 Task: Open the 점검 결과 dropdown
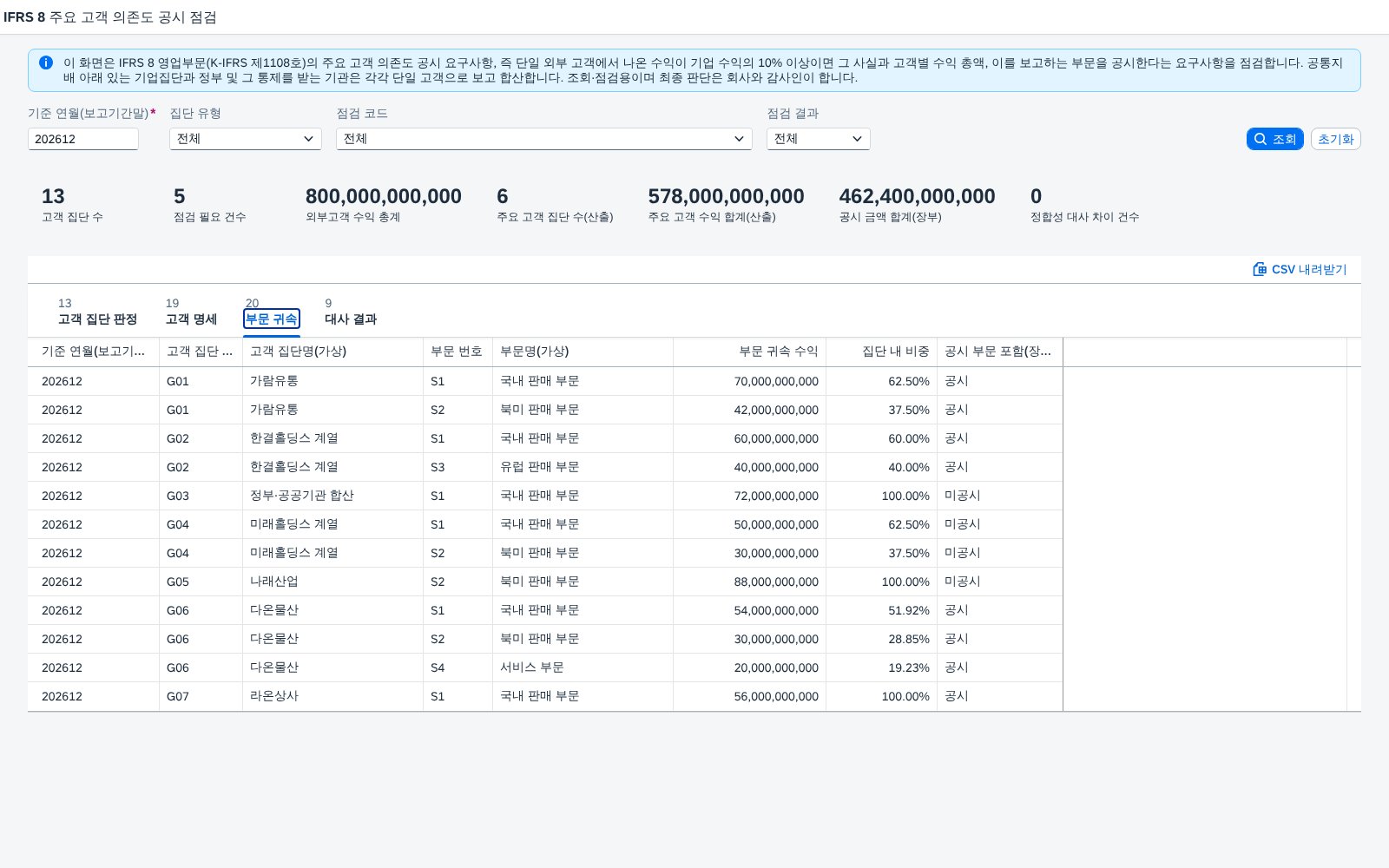[x=819, y=139]
